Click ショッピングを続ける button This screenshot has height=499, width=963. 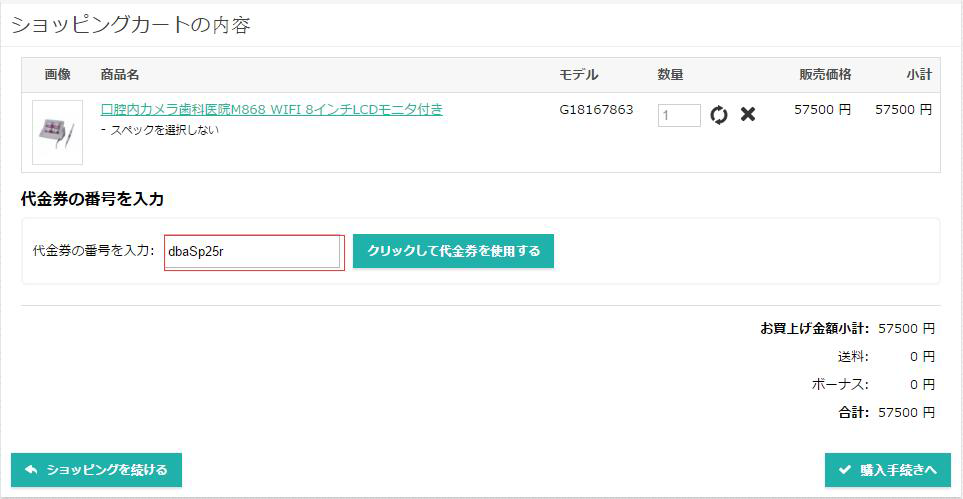click(x=96, y=470)
